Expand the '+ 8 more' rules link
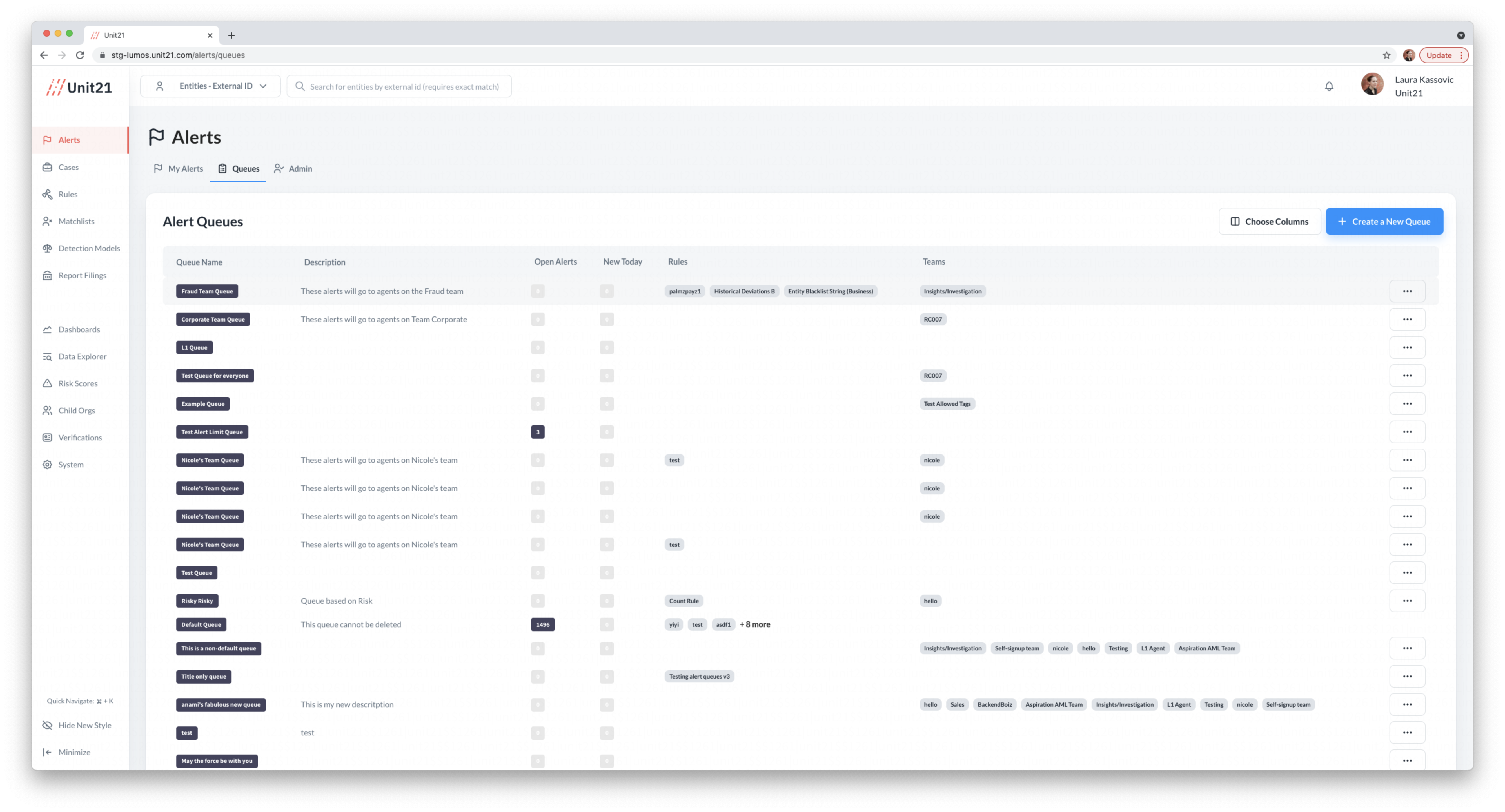The height and width of the screenshot is (812, 1505). coord(755,624)
